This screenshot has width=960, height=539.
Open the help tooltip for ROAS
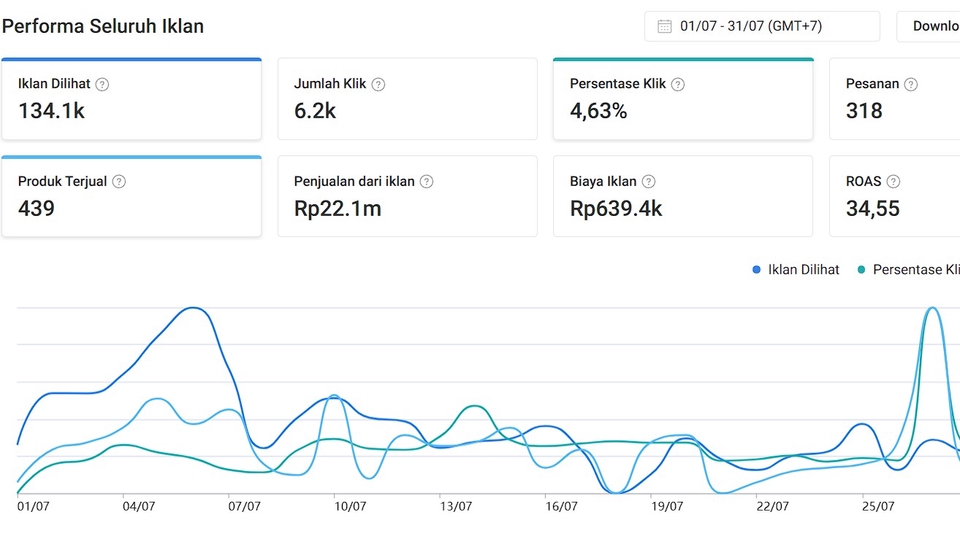(893, 182)
